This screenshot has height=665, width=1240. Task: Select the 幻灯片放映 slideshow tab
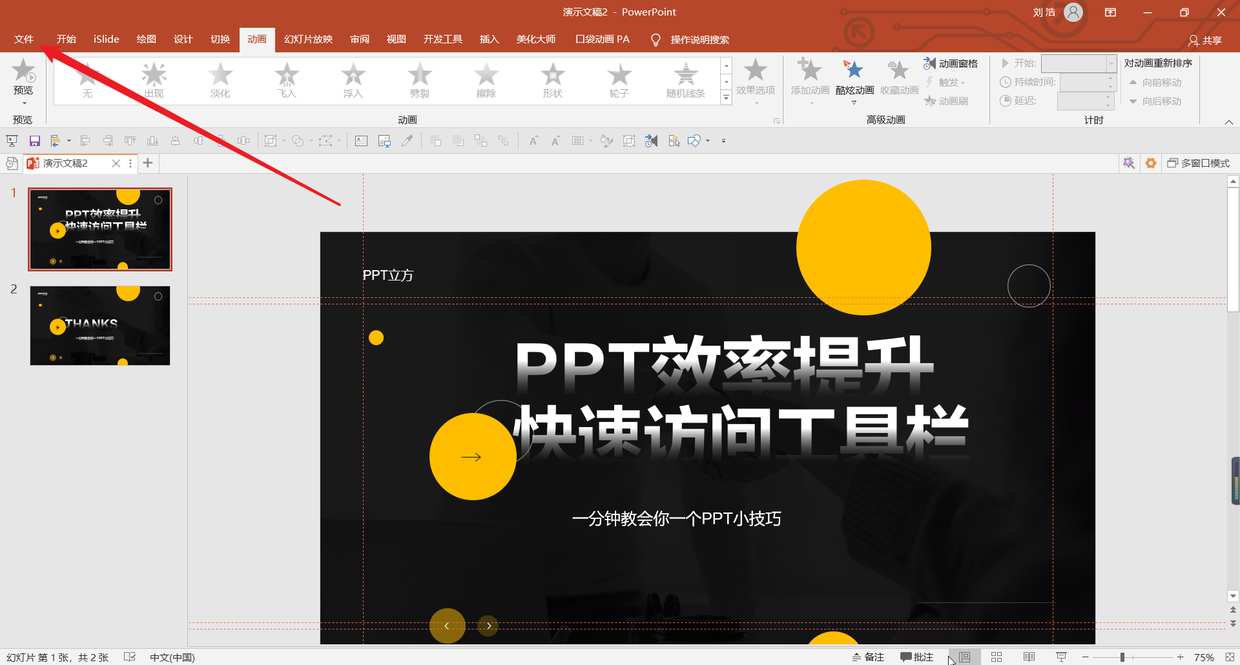pos(308,40)
